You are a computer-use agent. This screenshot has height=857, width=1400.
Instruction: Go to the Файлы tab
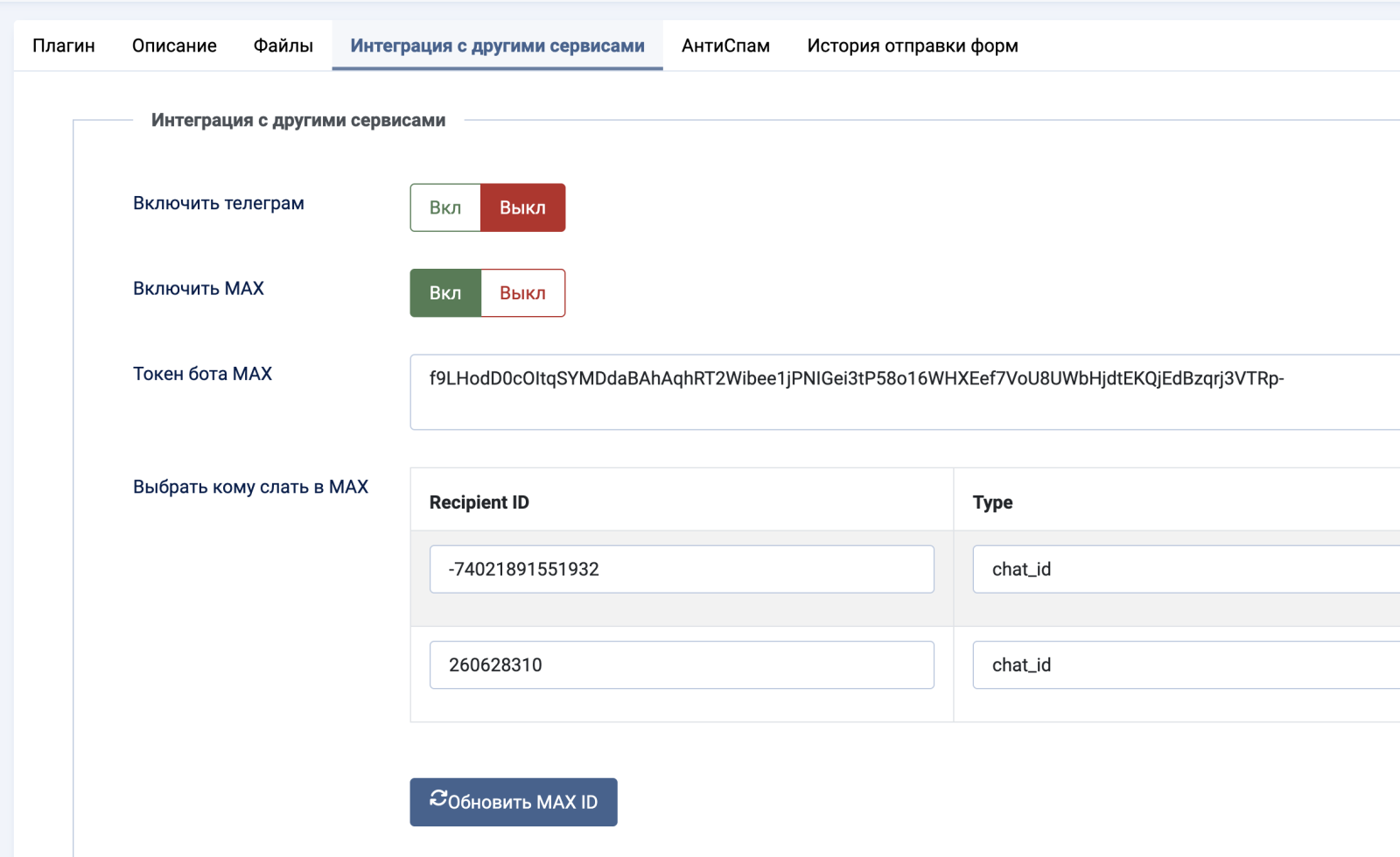283,46
